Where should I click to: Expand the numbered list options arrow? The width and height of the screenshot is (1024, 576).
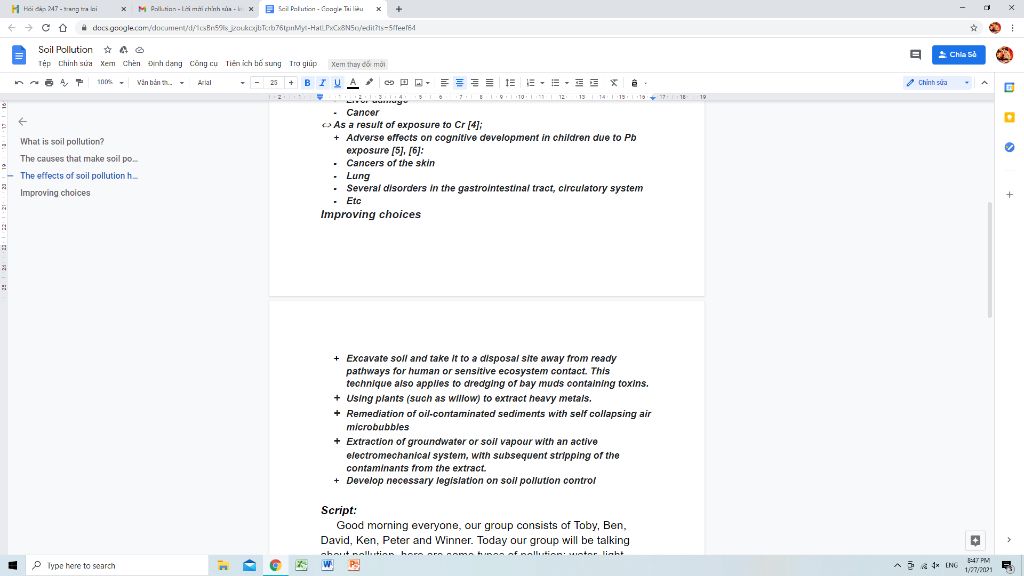[x=542, y=83]
